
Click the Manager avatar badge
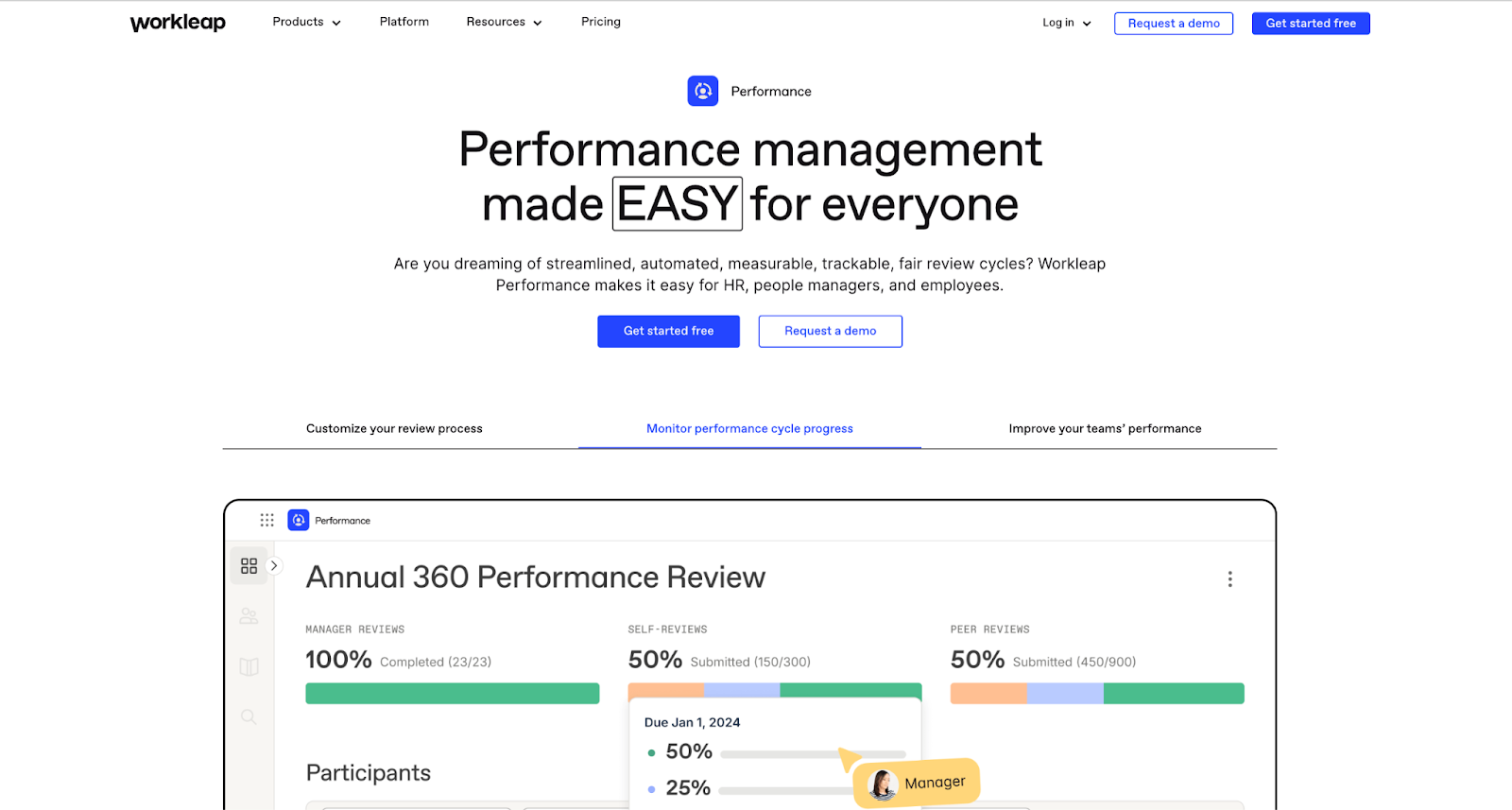(x=917, y=783)
